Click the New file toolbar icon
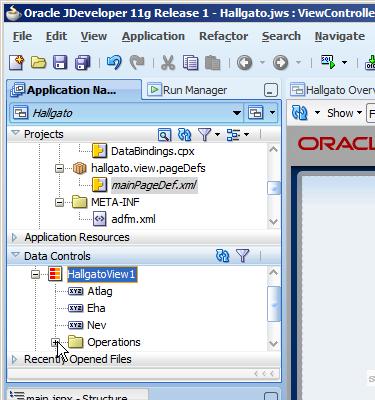This screenshot has height=400, width=375. point(17,62)
